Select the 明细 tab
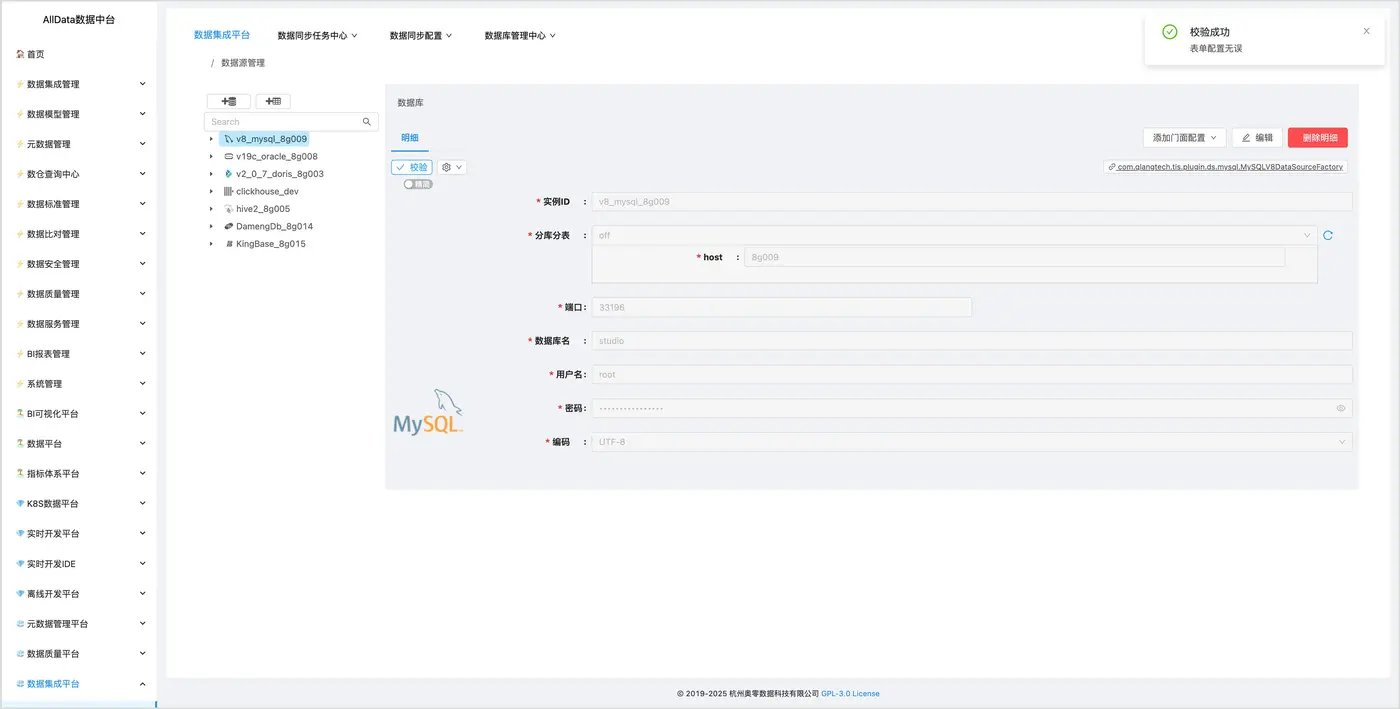 (x=410, y=138)
